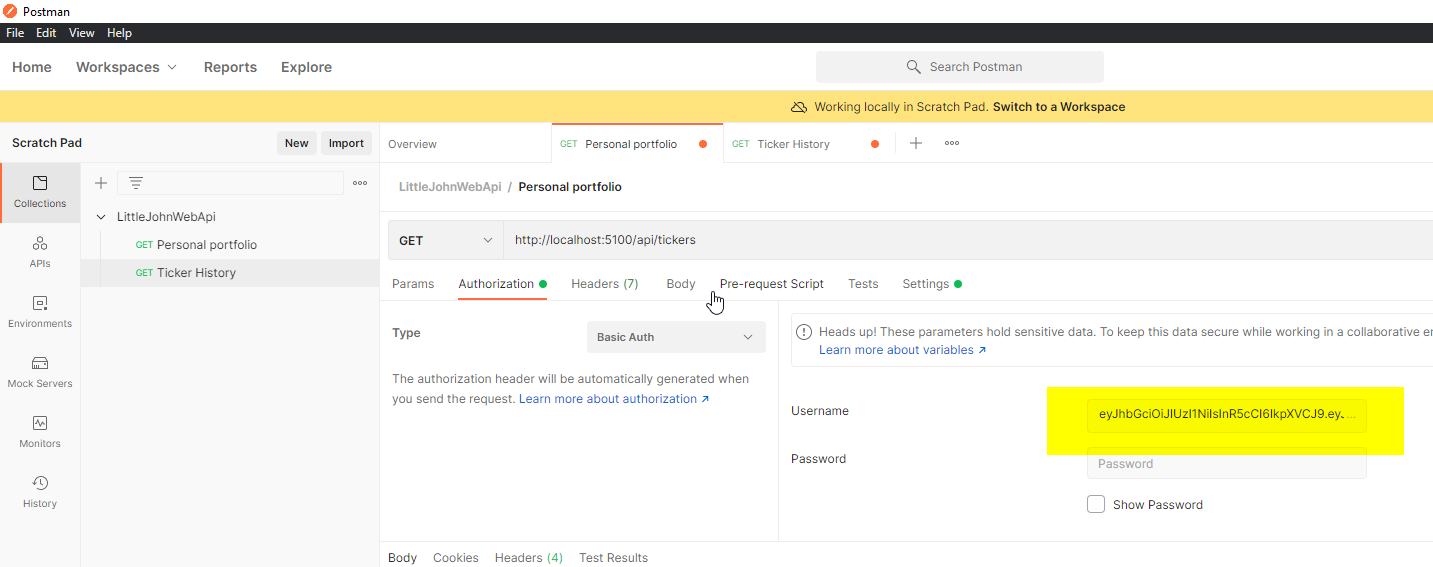Open the Params tab

point(413,284)
